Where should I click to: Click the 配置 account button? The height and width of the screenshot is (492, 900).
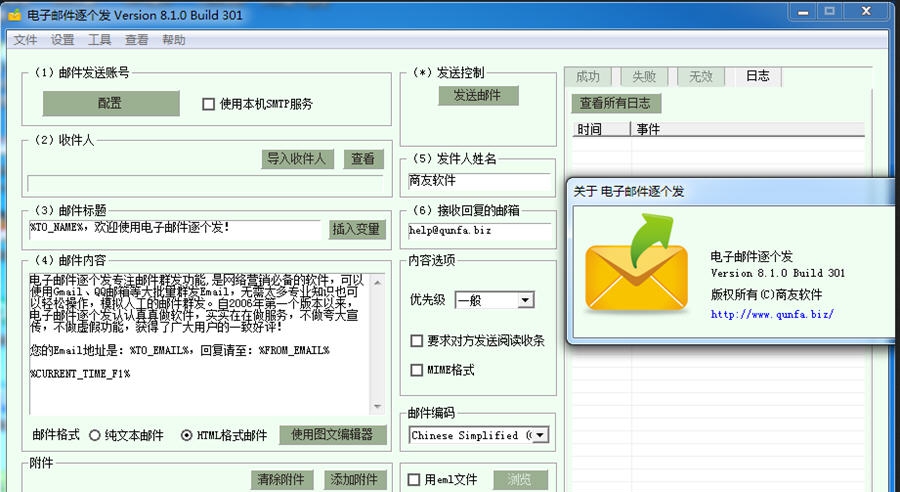click(111, 103)
